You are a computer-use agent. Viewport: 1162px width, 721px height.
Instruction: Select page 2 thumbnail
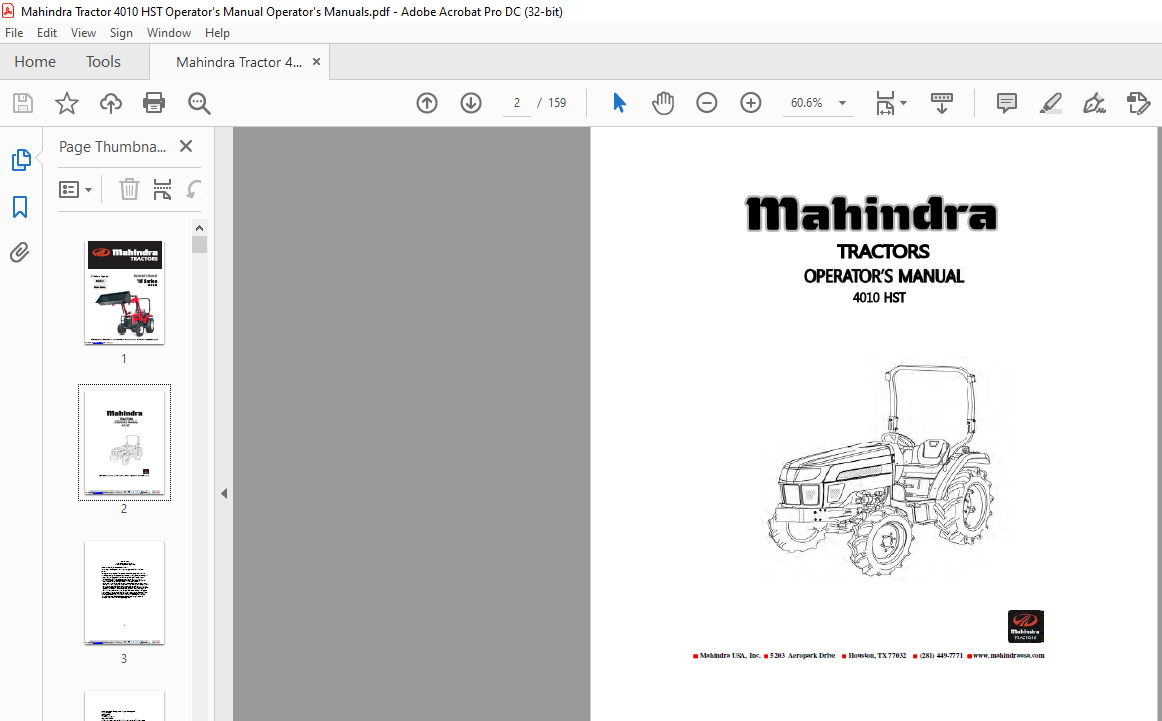(124, 442)
